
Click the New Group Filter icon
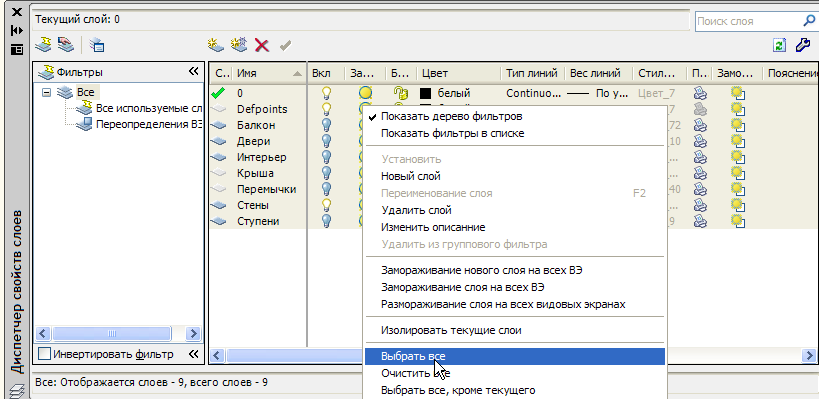65,45
